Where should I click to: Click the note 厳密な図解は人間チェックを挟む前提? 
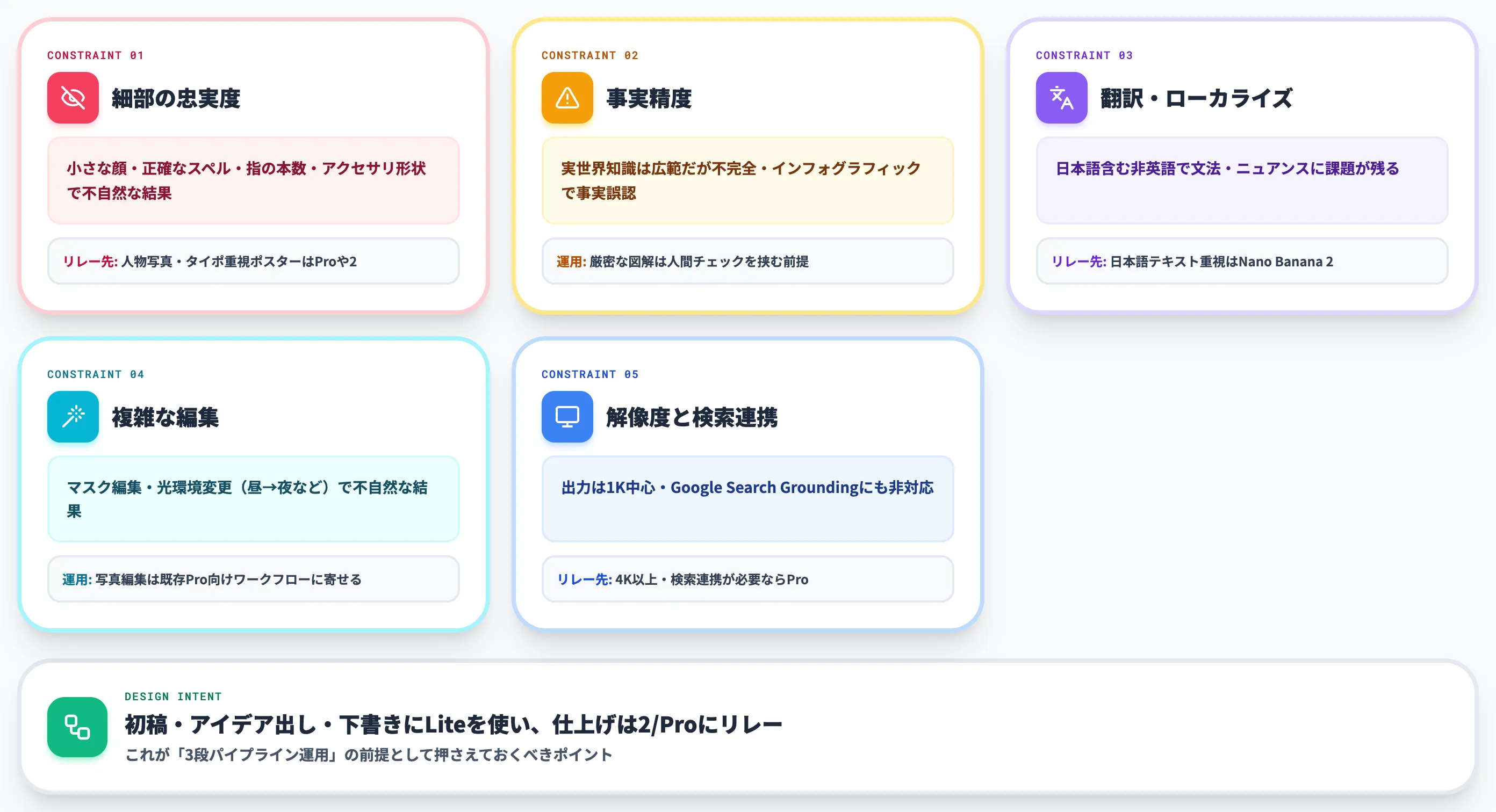point(747,261)
